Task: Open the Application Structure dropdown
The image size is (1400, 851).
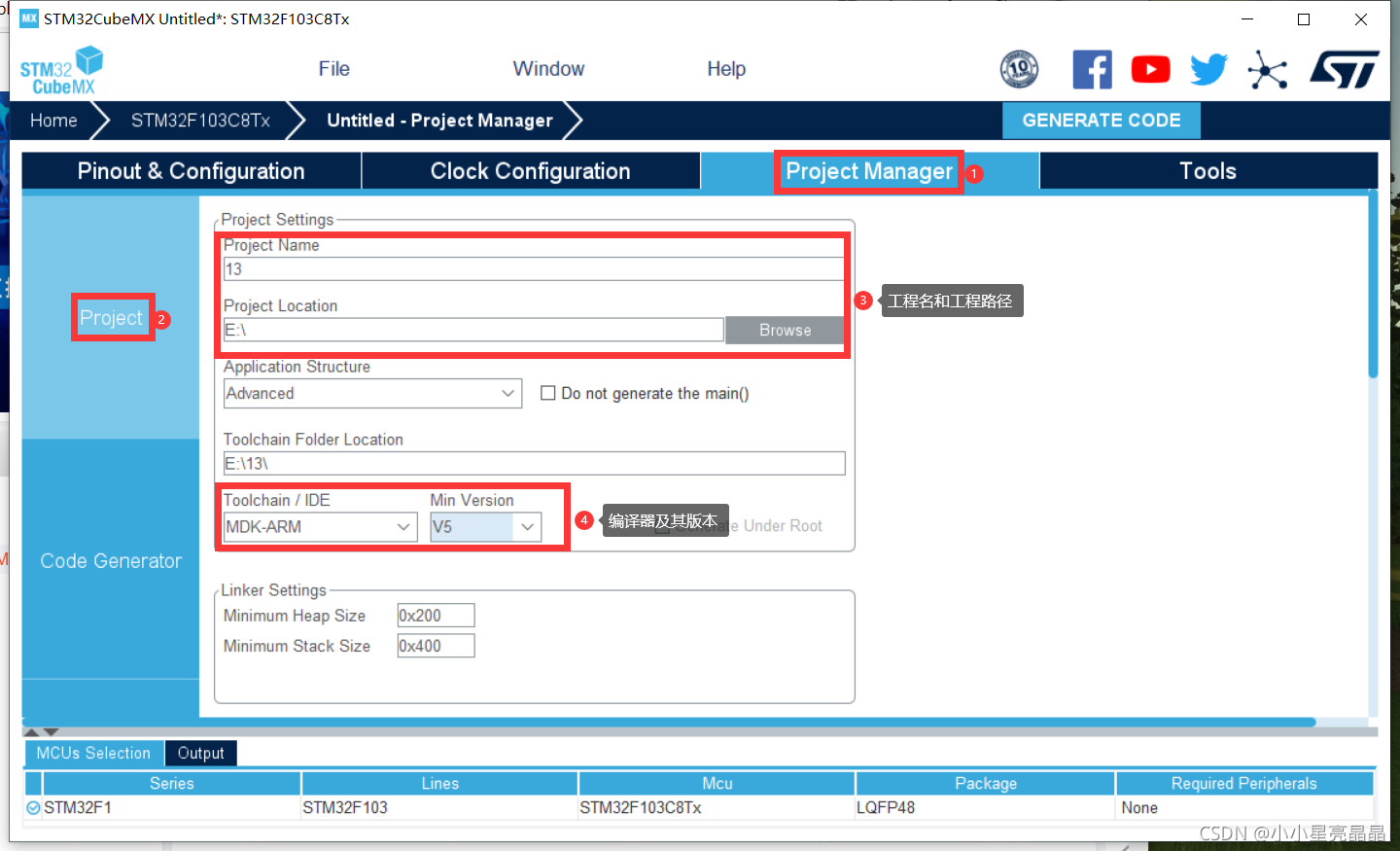Action: click(x=373, y=393)
